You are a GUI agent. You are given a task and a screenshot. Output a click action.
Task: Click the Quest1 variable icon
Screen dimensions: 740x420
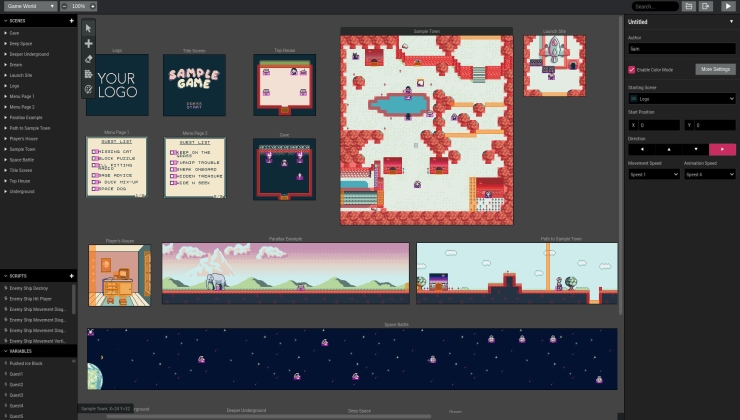click(6, 374)
